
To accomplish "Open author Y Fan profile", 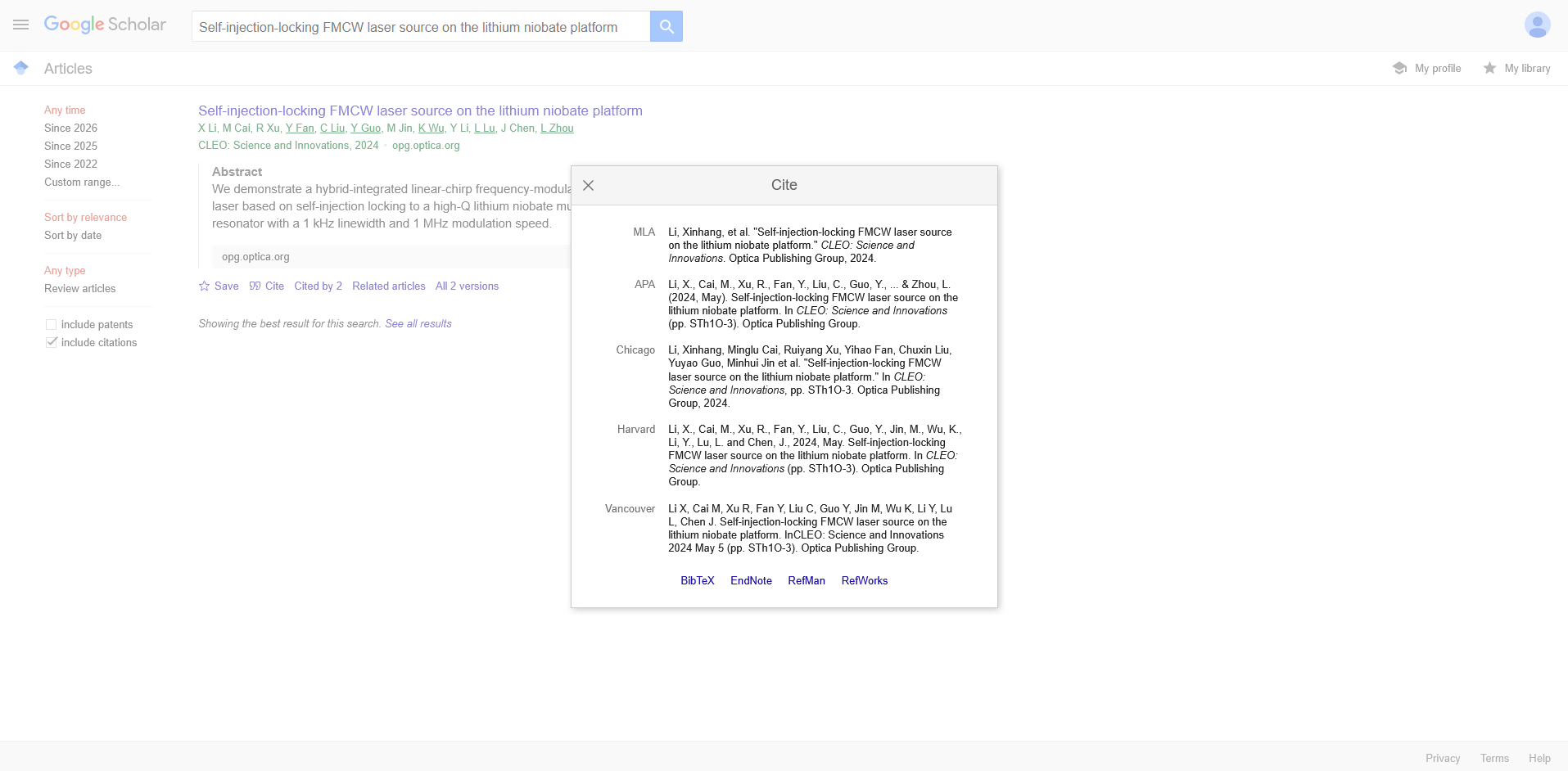I will [300, 128].
